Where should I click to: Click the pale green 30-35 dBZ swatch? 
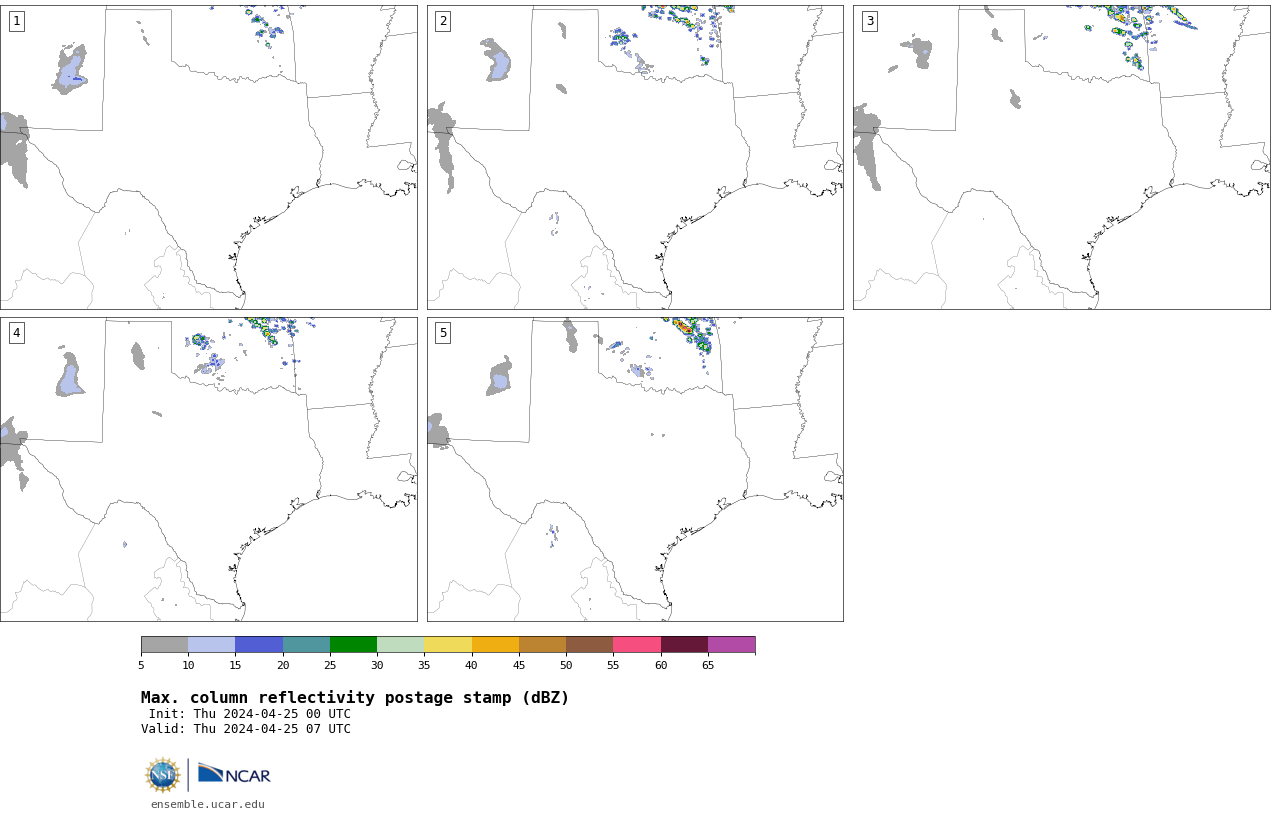(400, 644)
